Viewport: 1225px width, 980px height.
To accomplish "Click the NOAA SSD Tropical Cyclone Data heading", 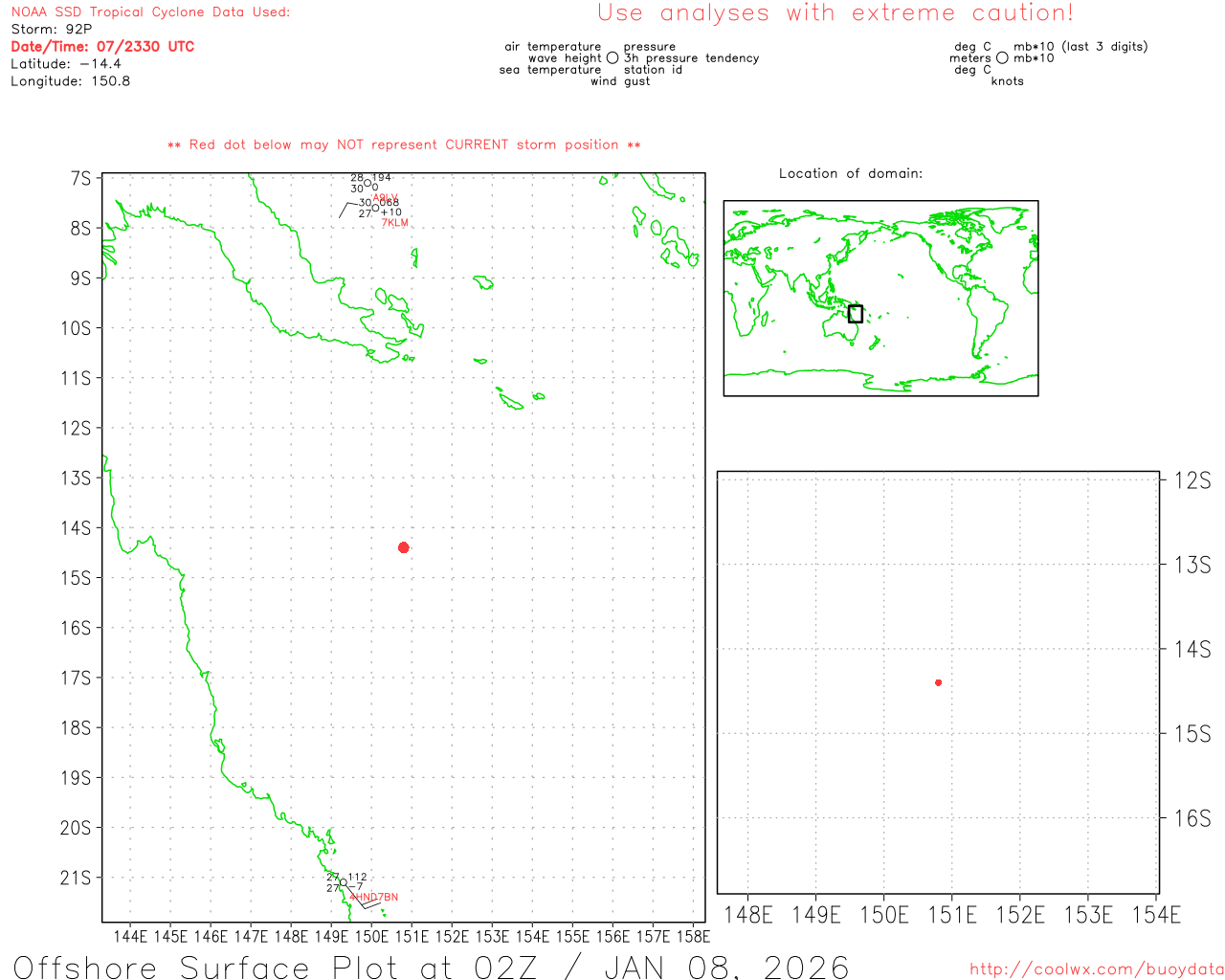I will tap(150, 12).
